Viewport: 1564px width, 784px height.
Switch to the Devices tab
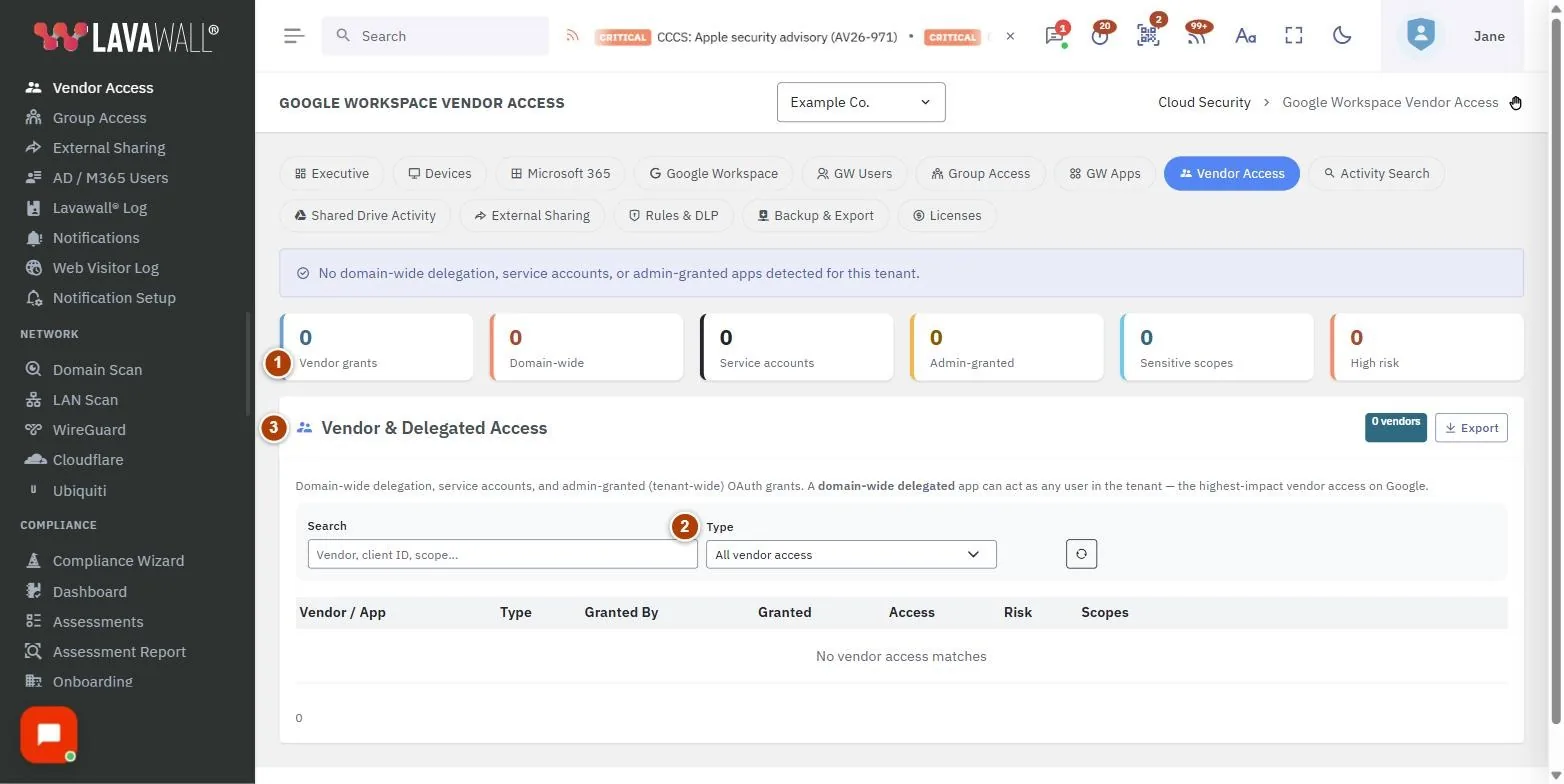coord(439,173)
